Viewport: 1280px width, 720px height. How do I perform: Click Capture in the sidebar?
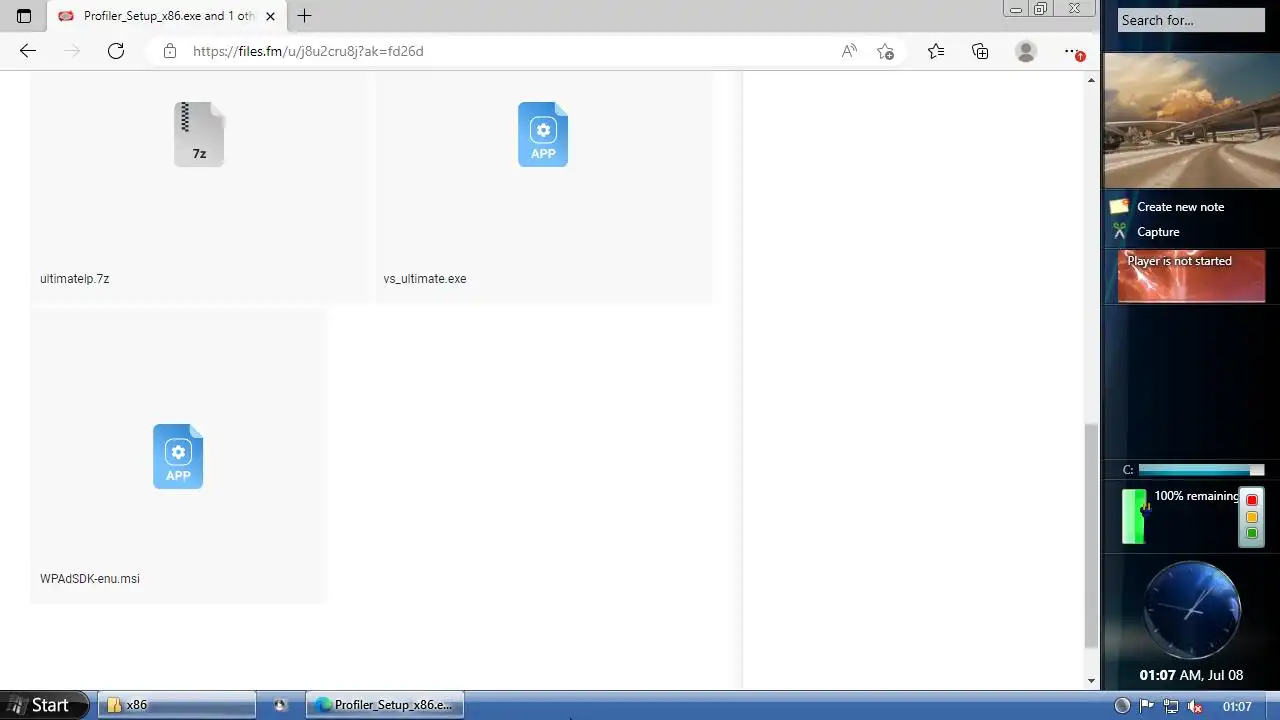[x=1158, y=232]
